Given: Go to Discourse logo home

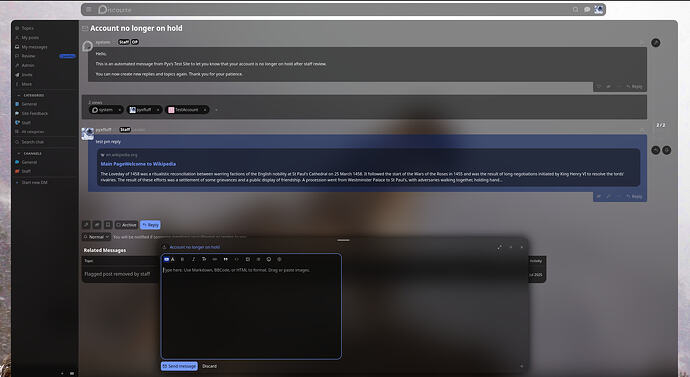Looking at the screenshot, I should (114, 9).
